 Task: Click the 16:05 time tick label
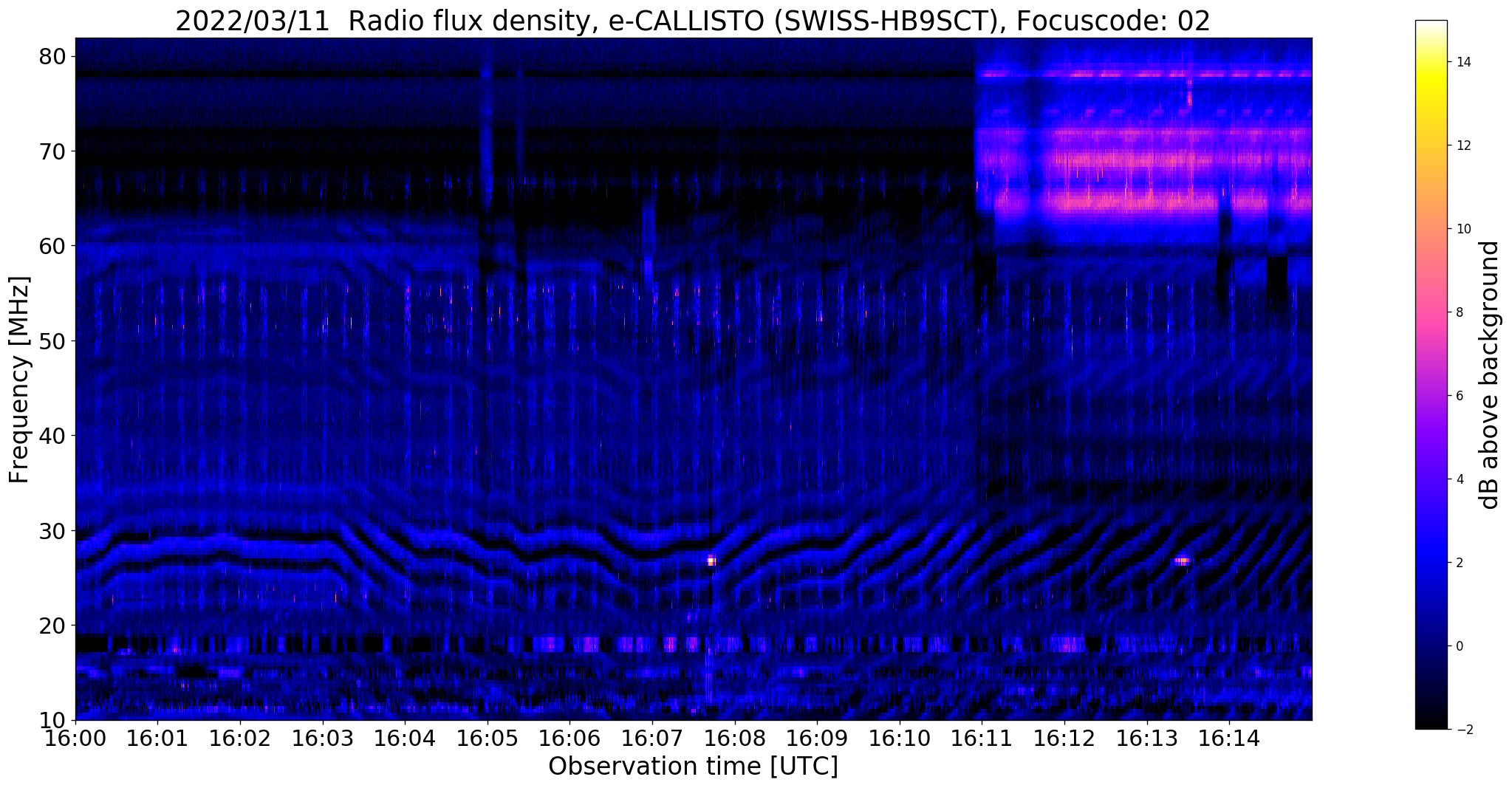coord(488,738)
